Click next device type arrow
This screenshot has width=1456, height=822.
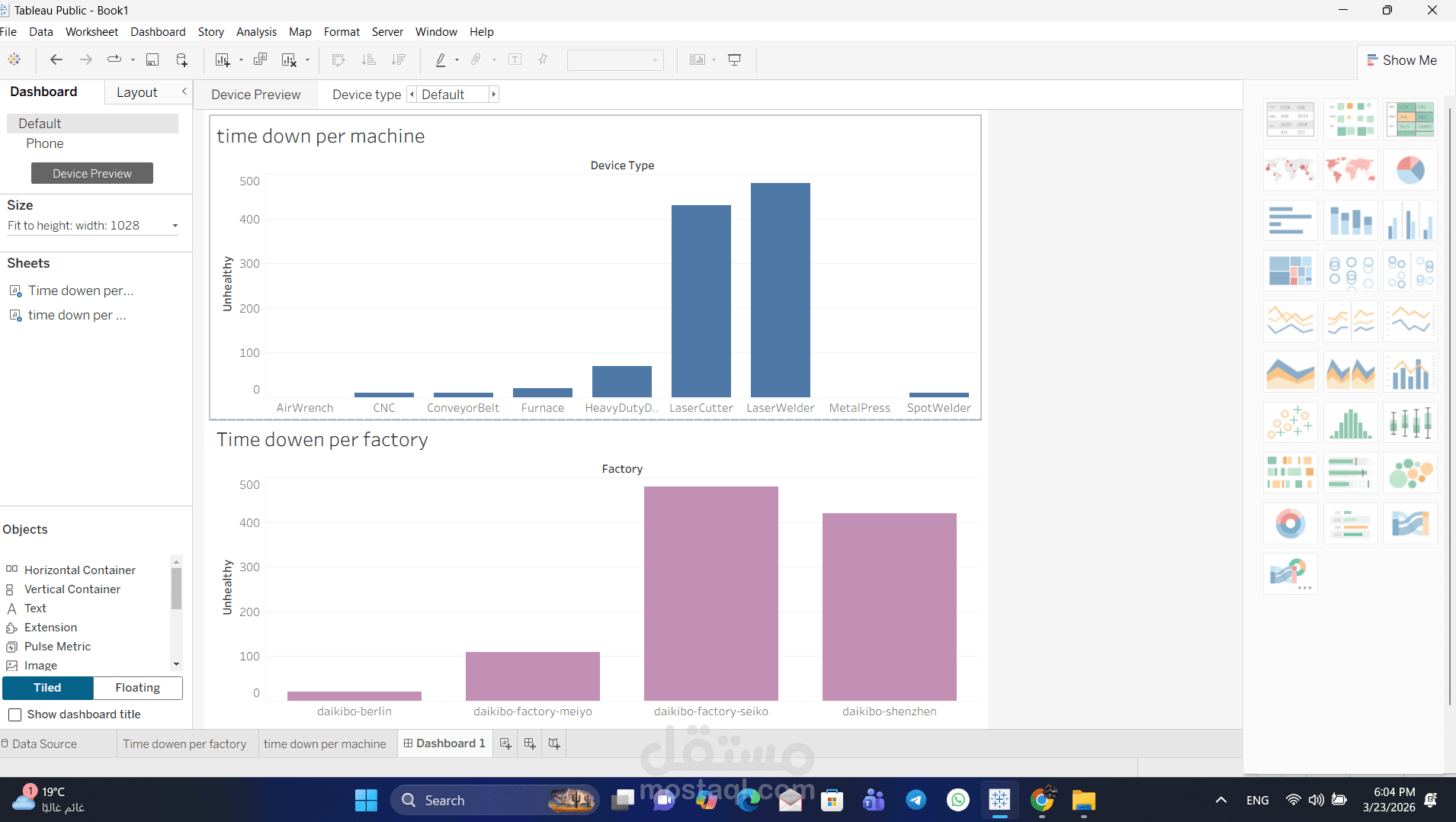493,95
